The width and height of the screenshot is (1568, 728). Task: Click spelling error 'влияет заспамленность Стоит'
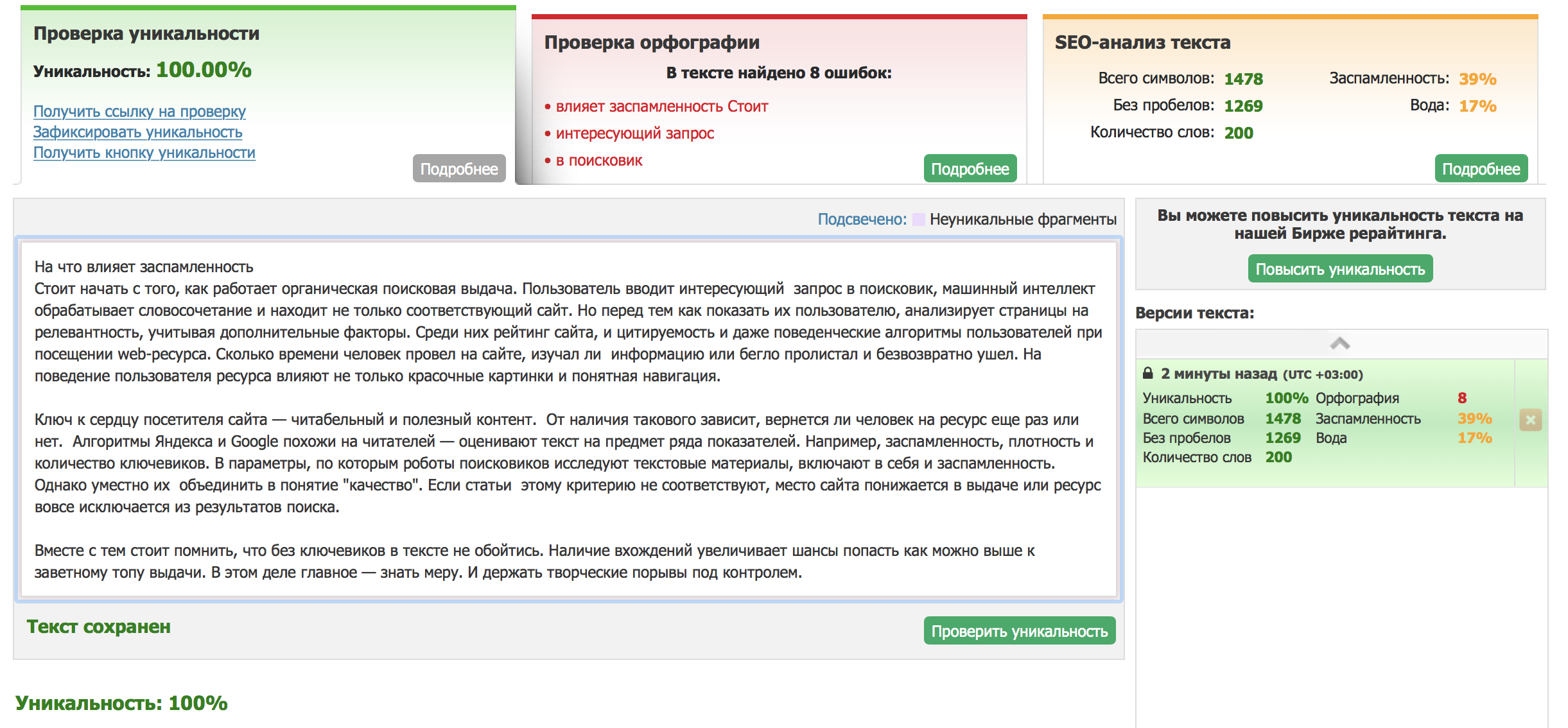coord(662,107)
